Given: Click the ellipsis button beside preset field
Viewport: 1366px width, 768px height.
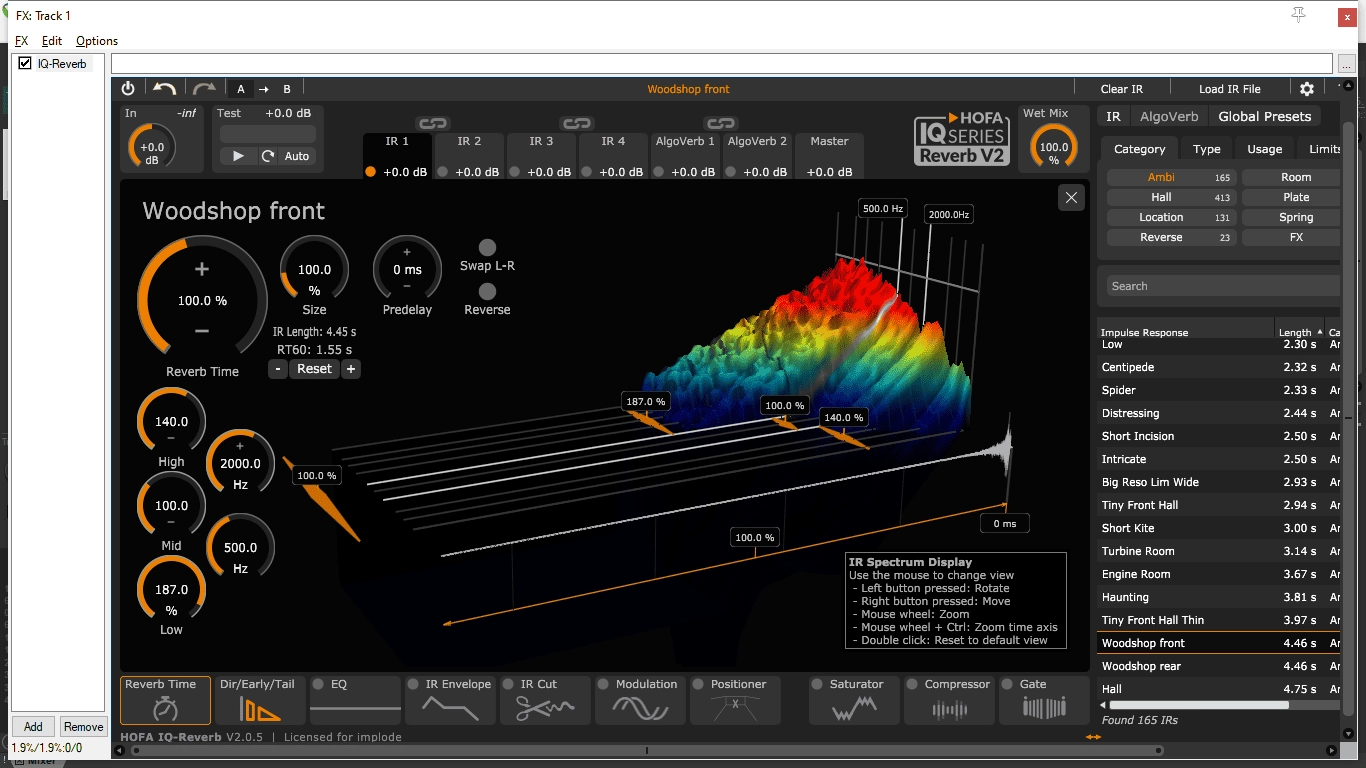Looking at the screenshot, I should 1347,64.
